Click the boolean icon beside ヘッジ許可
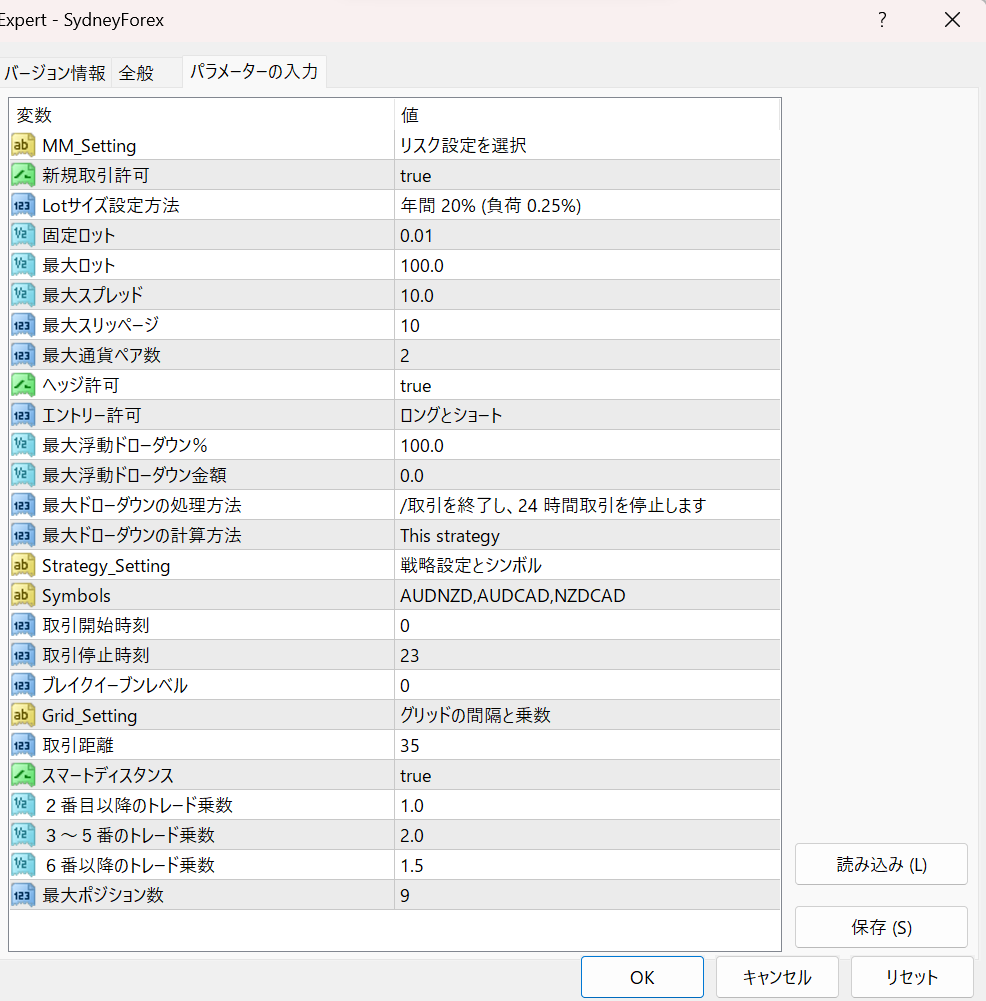This screenshot has height=1001, width=986. coord(22,385)
